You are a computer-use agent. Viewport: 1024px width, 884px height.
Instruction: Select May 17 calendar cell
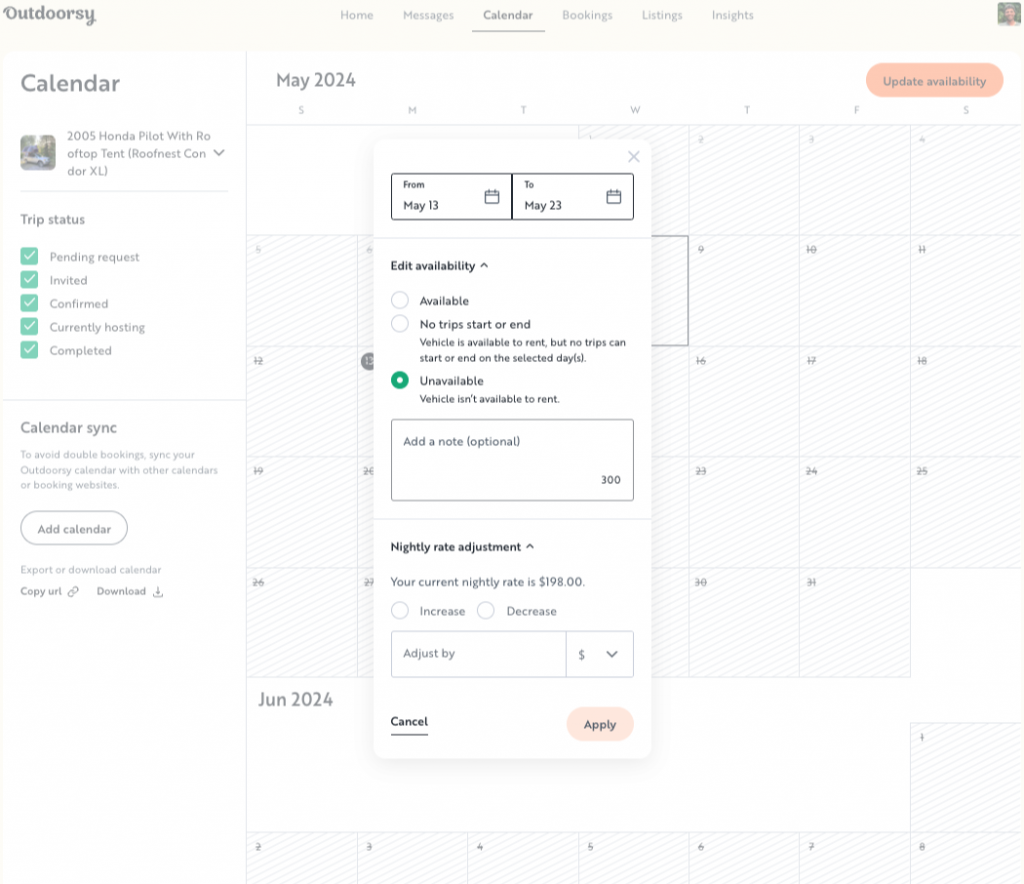tap(855, 402)
